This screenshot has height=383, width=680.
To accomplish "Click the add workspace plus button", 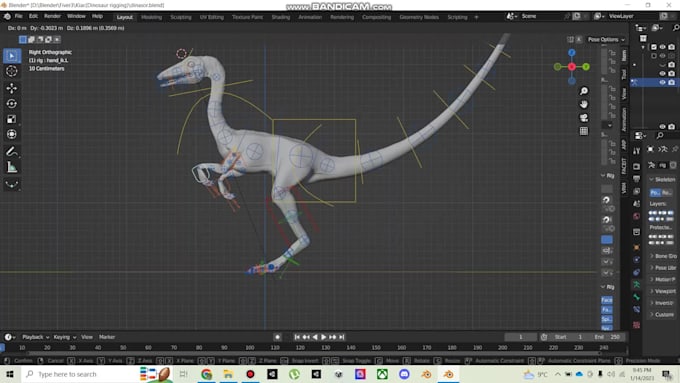I will tap(476, 17).
